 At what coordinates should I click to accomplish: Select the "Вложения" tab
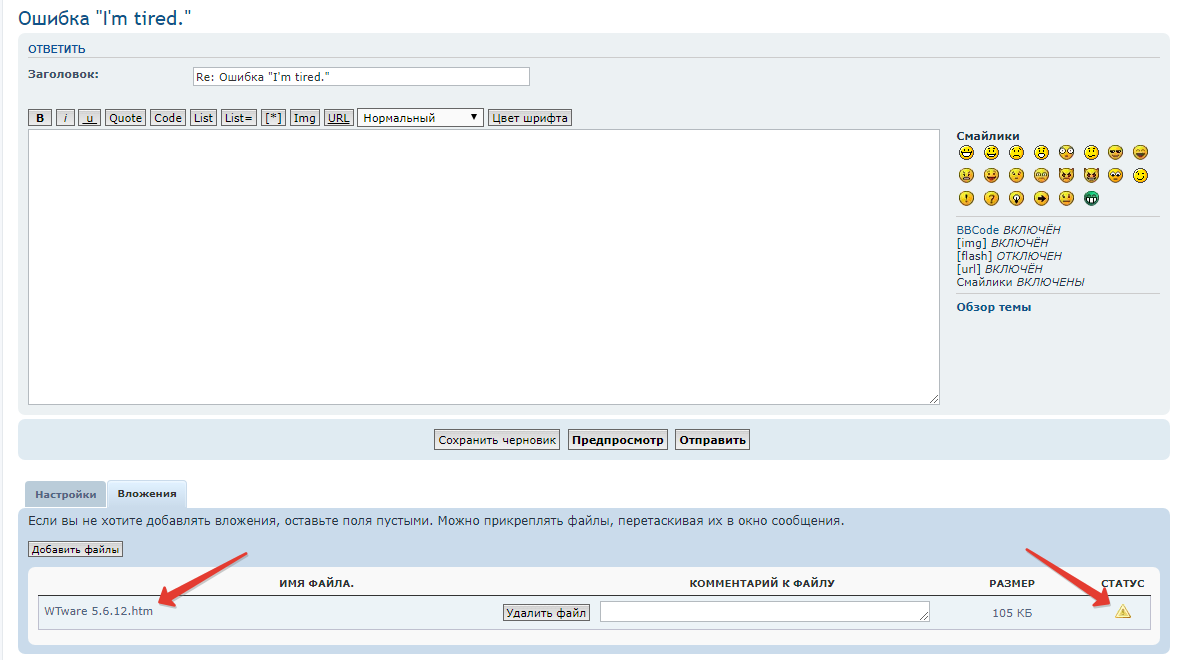(146, 494)
